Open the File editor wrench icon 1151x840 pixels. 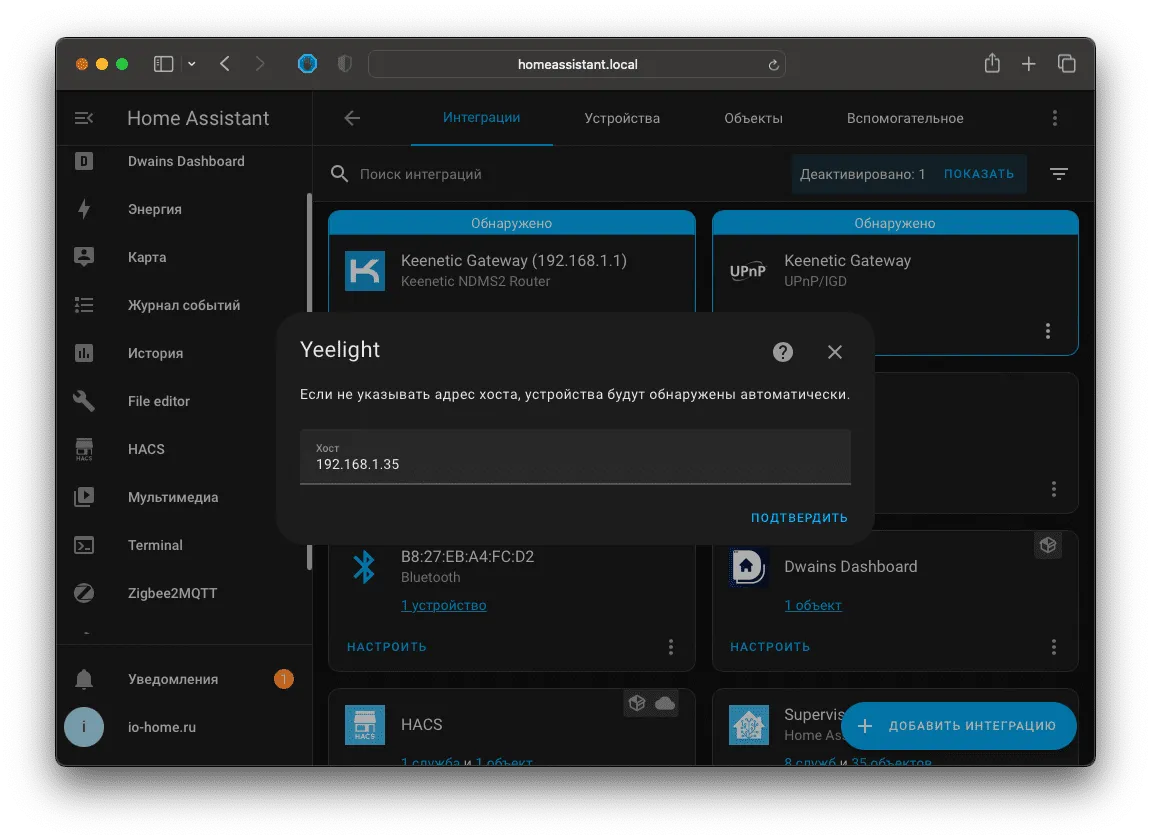tap(84, 401)
